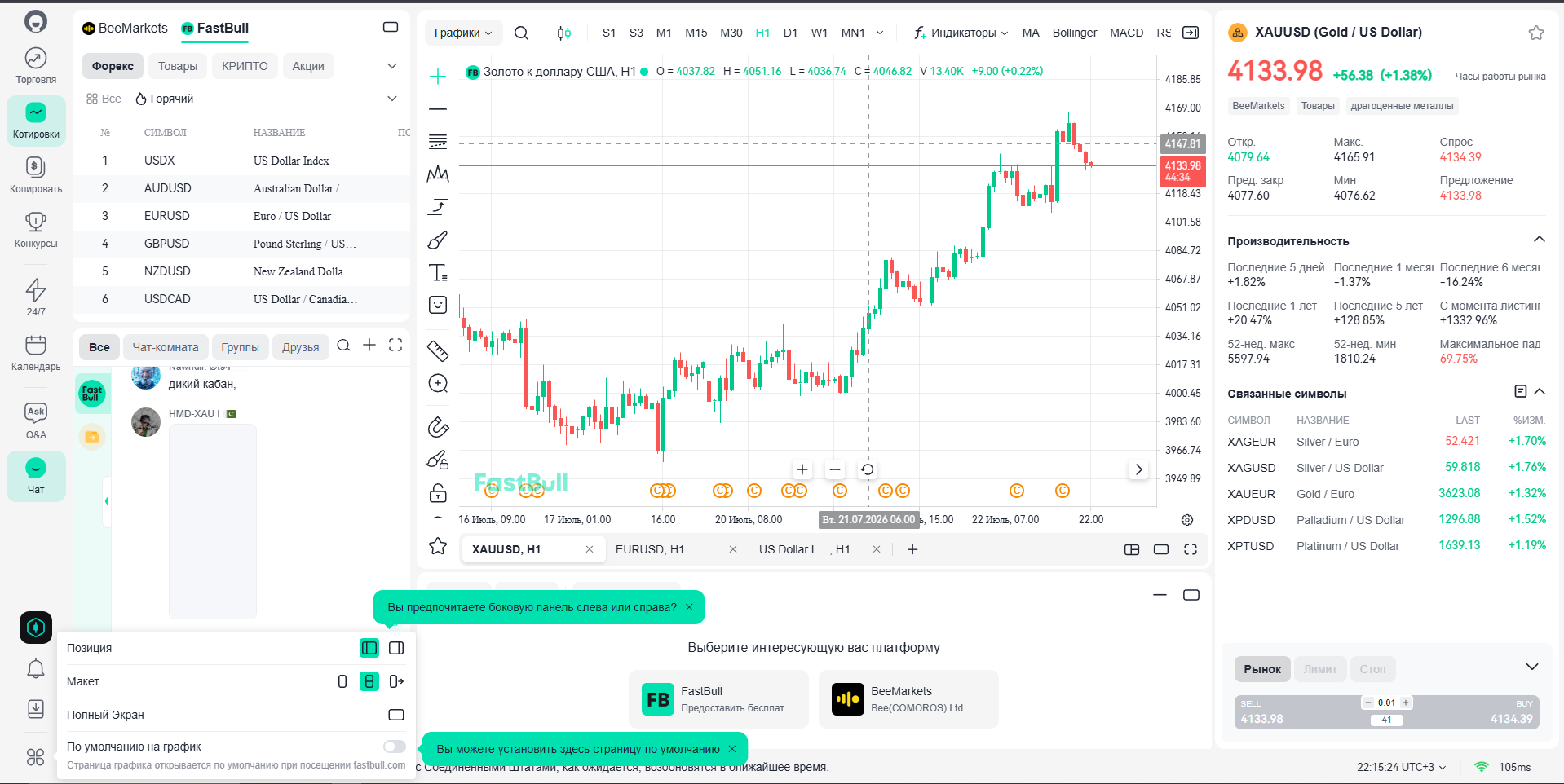Switch to the Товары market tab
This screenshot has width=1564, height=784.
(178, 66)
